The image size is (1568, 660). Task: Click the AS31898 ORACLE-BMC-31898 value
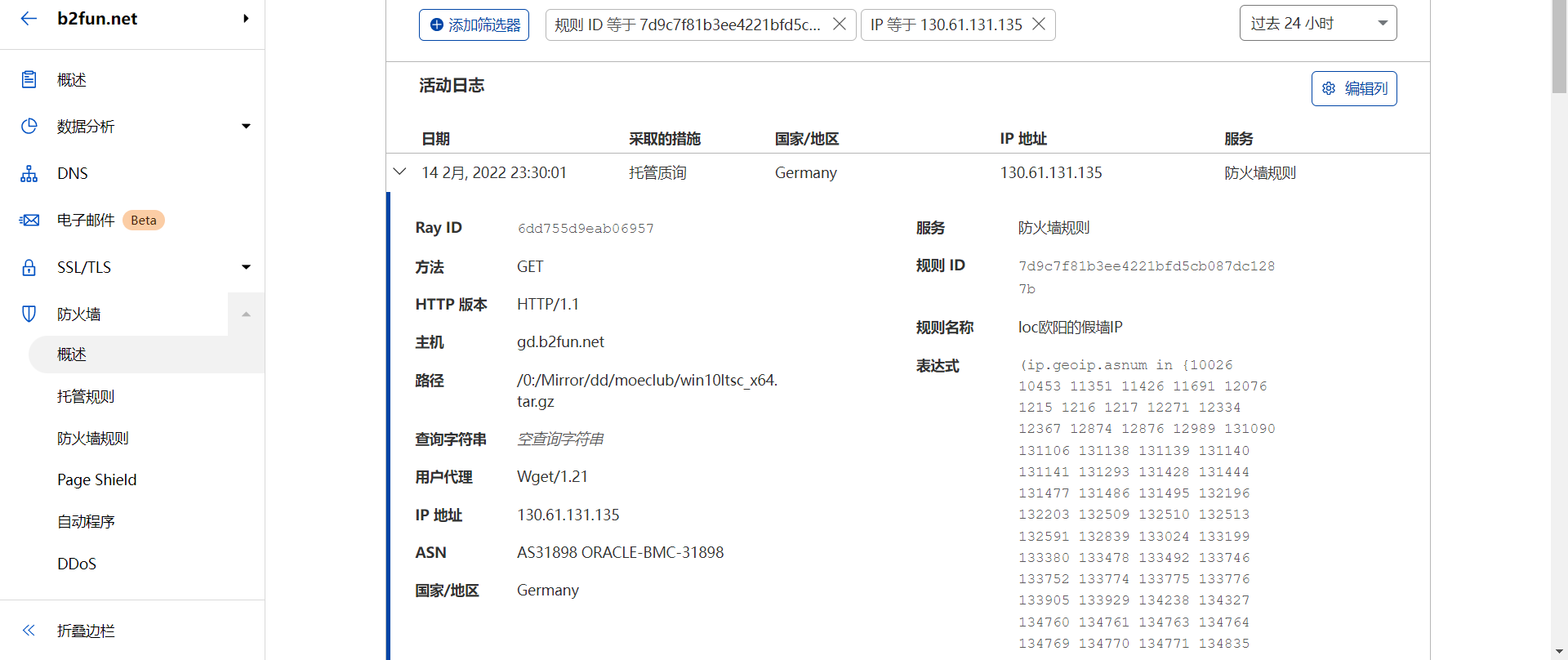coord(620,552)
